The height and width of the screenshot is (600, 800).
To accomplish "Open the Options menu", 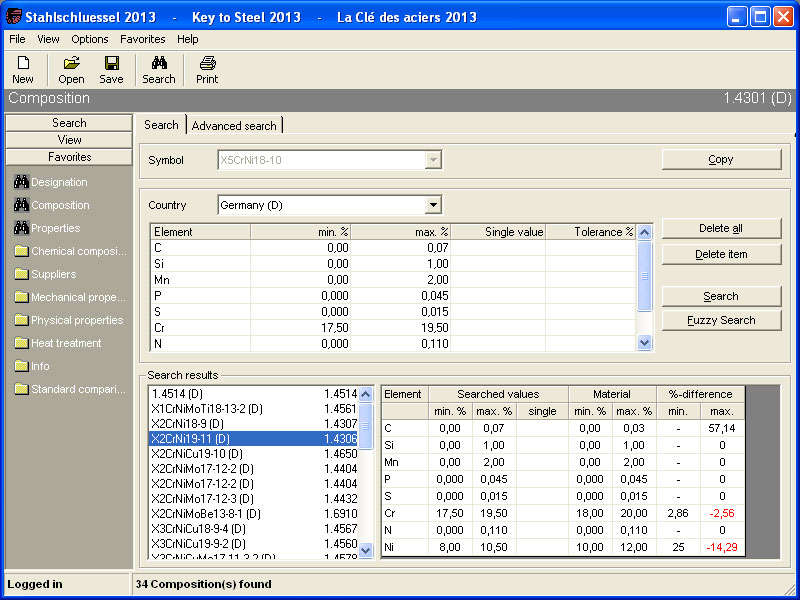I will tap(90, 39).
